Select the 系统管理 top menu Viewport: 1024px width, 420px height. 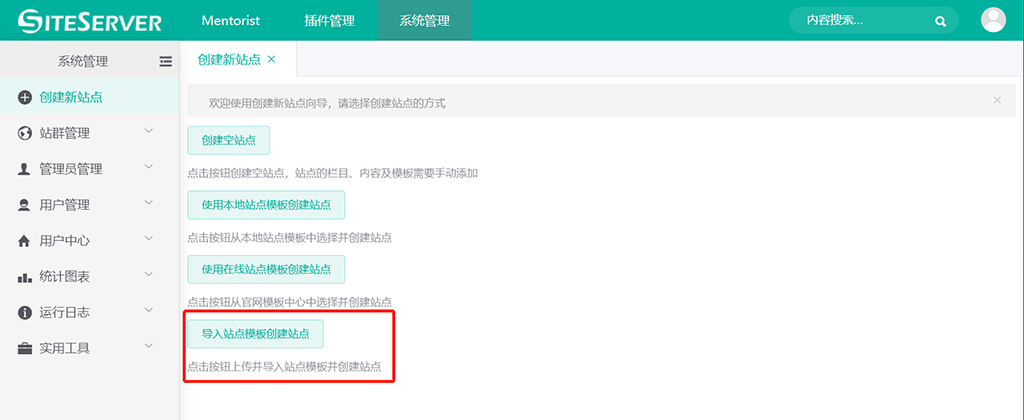pyautogui.click(x=424, y=20)
